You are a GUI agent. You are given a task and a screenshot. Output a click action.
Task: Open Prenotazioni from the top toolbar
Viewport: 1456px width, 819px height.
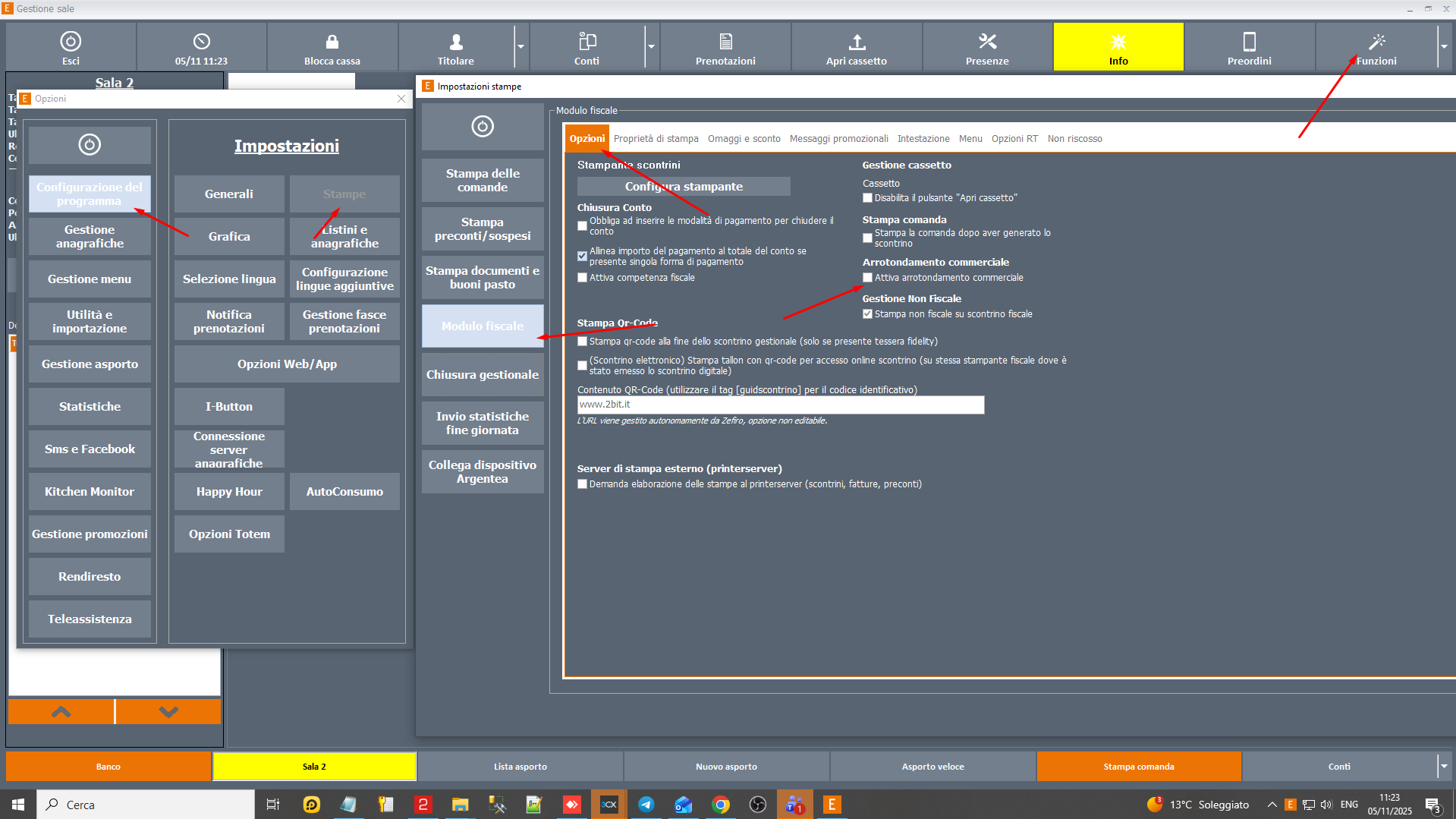pos(725,47)
